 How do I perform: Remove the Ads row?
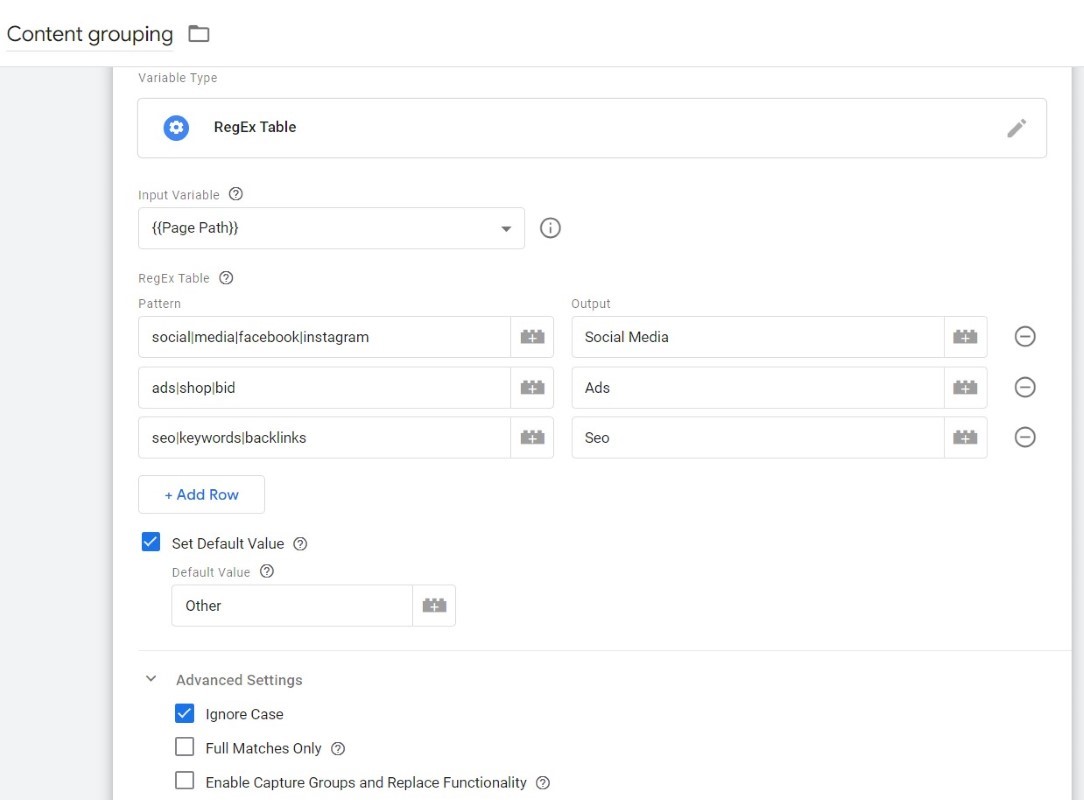[1025, 387]
